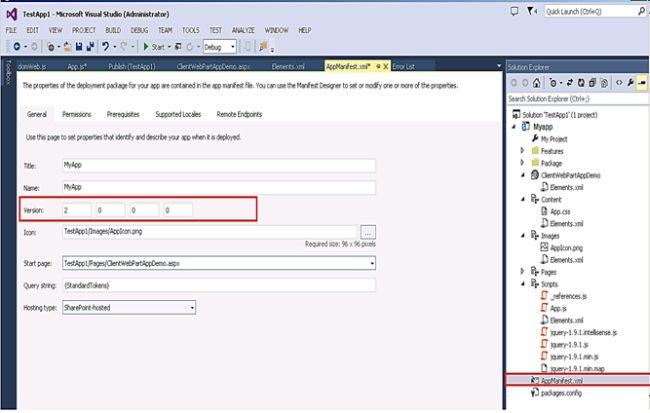Switch to the App.js document tab
650x413 pixels.
coord(77,66)
